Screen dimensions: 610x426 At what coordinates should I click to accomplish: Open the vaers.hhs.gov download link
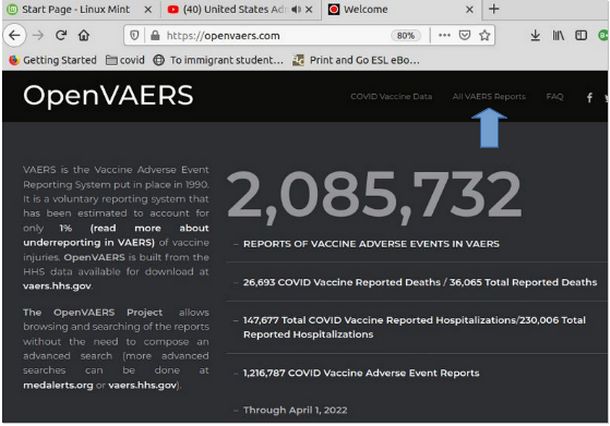(x=57, y=286)
